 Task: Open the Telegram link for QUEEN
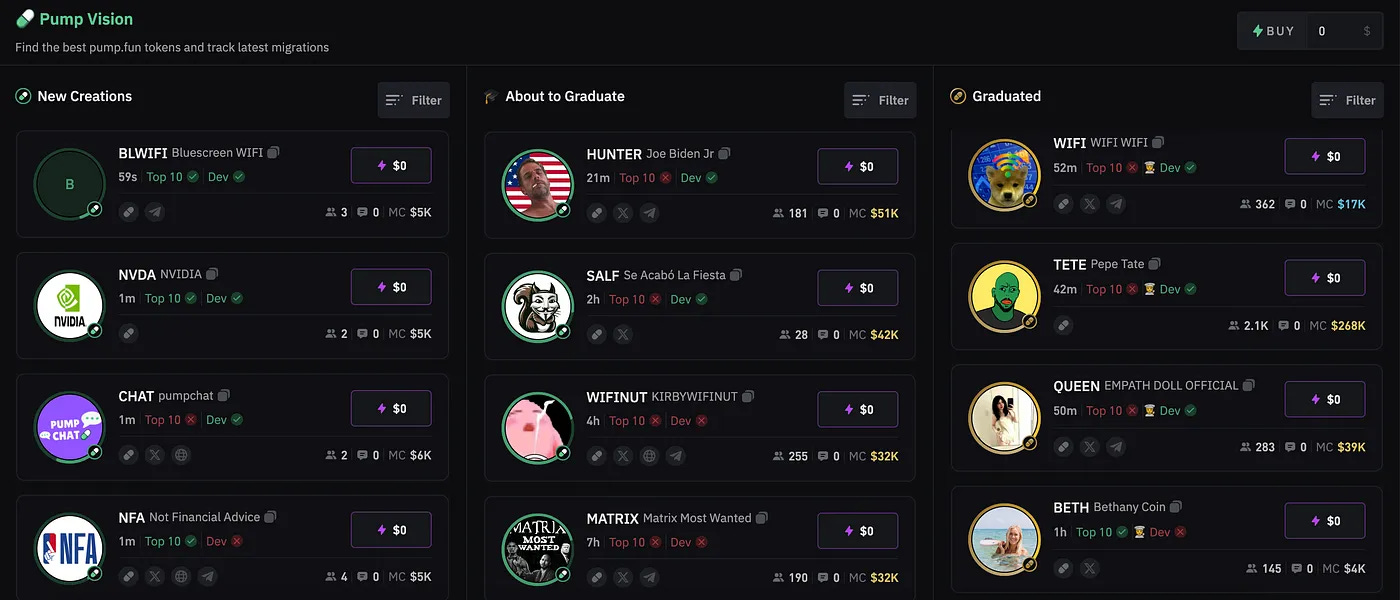tap(1115, 446)
